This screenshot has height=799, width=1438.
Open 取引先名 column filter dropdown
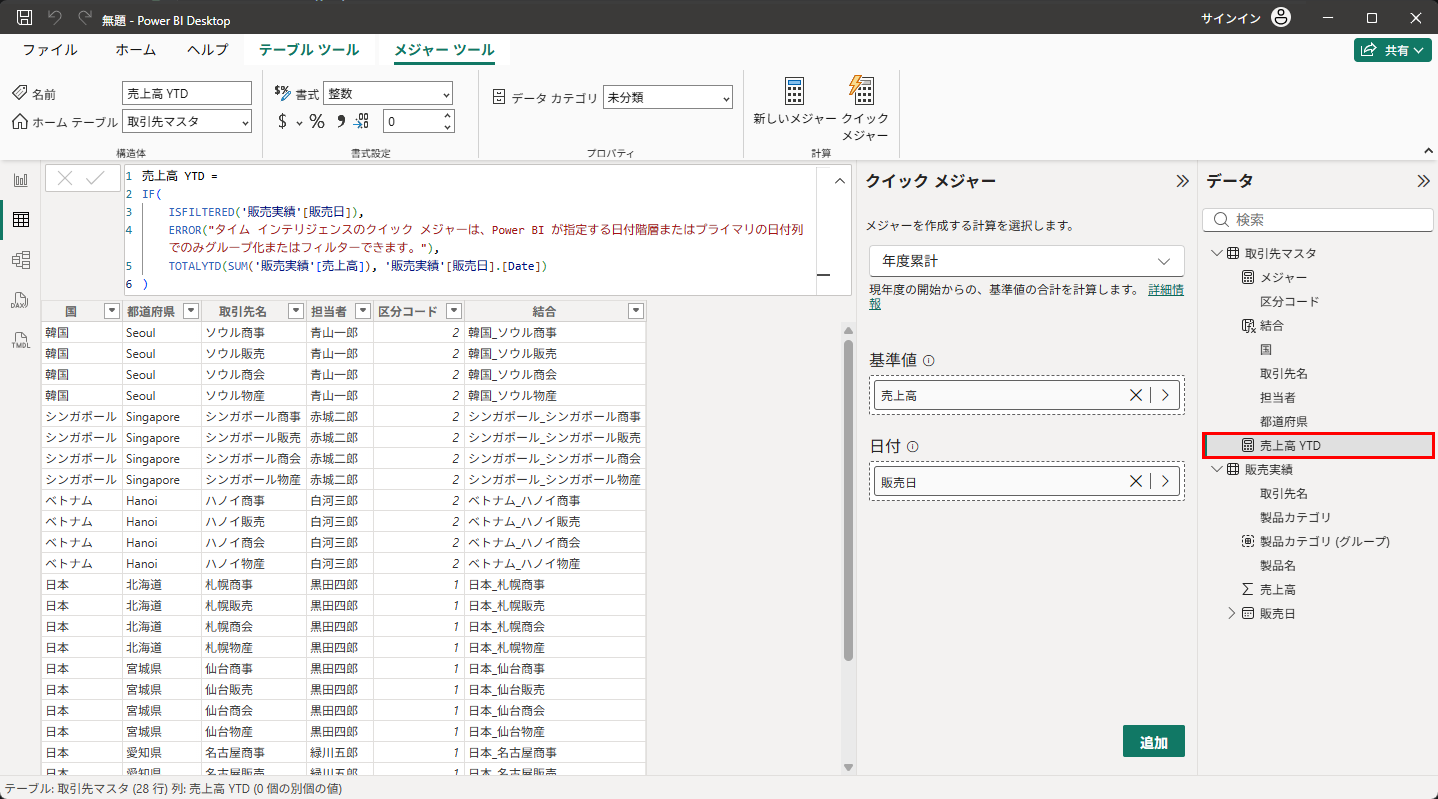point(296,311)
